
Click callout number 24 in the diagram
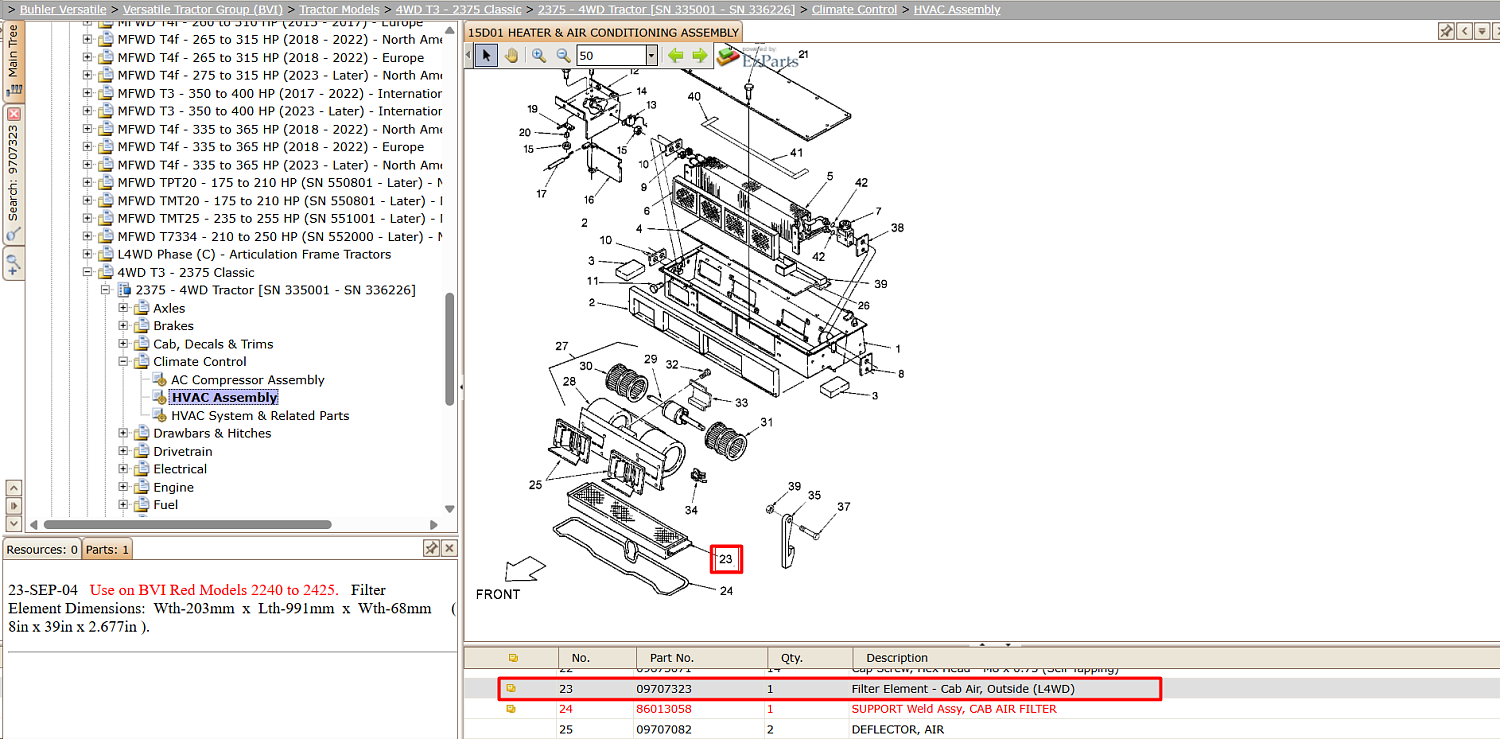(726, 590)
